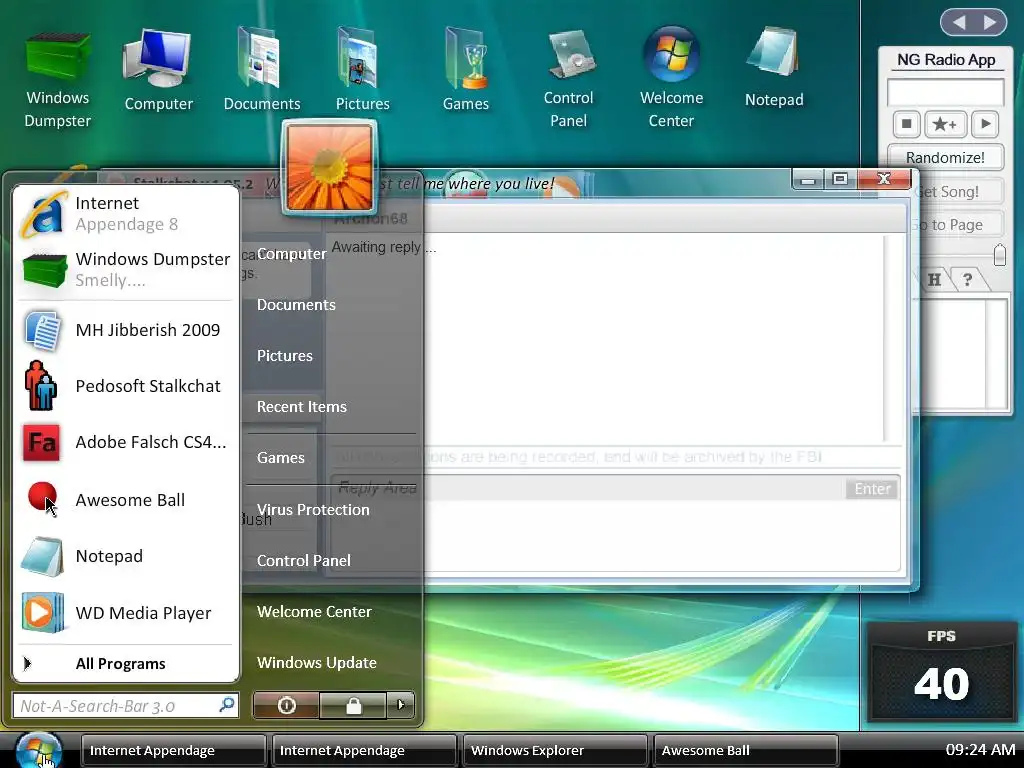Switch to second Internet Appendage taskbar button
1024x768 pixels.
pos(364,750)
